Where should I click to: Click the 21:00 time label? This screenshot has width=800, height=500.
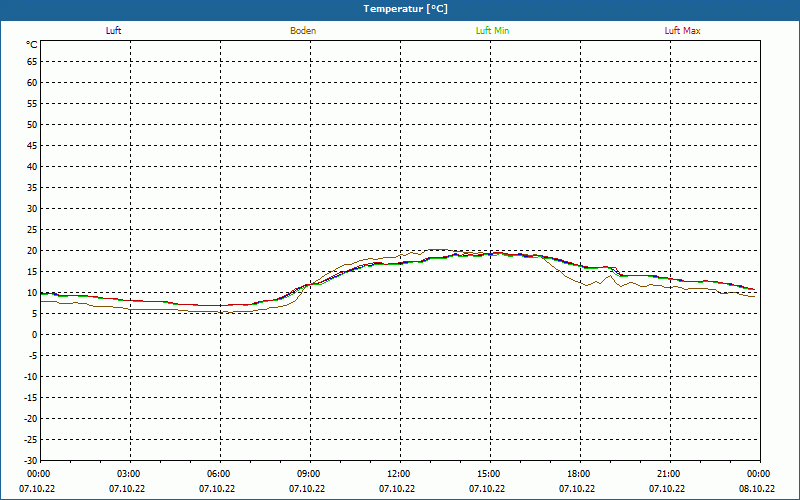point(668,474)
